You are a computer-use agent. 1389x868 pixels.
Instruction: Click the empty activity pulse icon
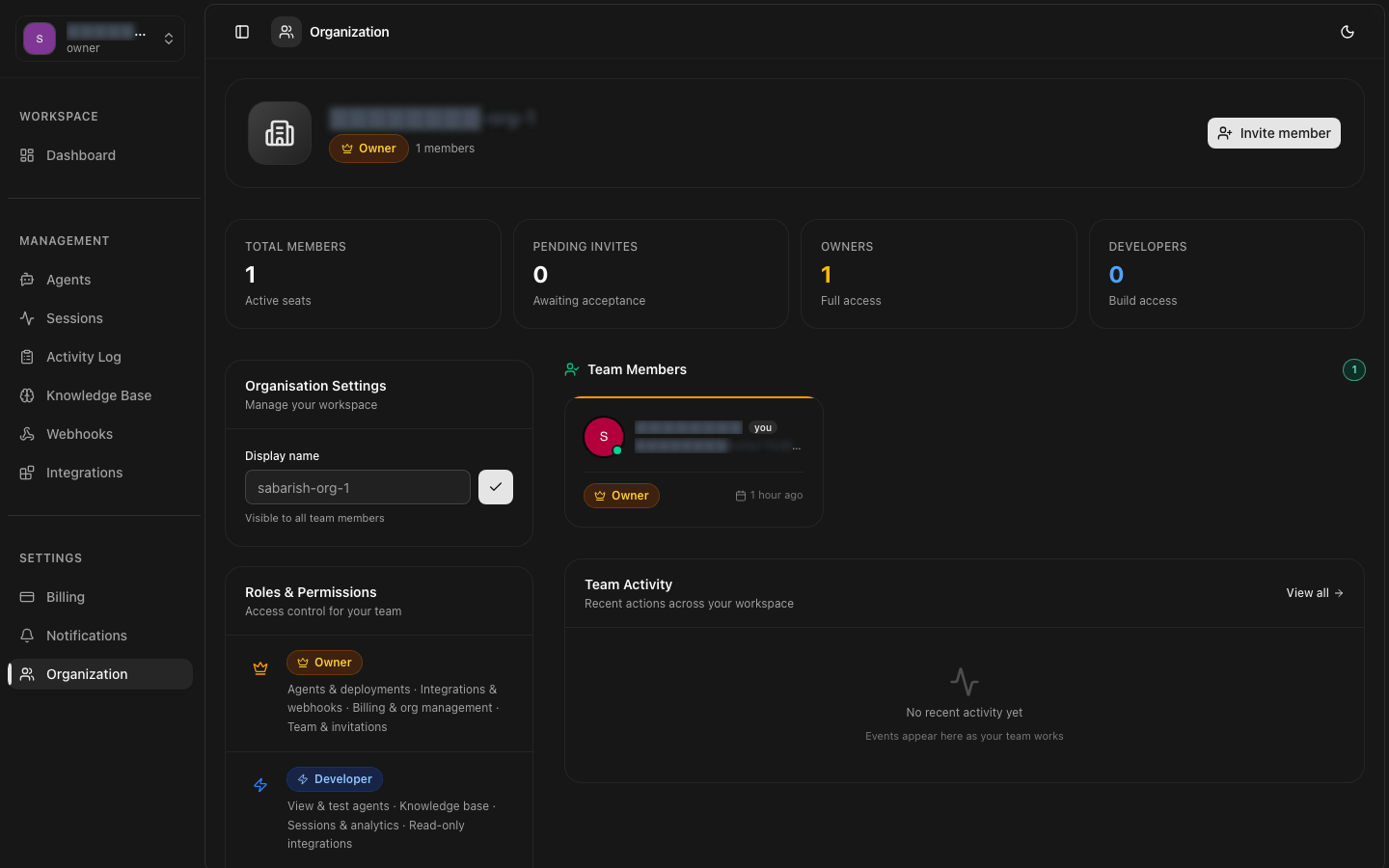tap(965, 682)
